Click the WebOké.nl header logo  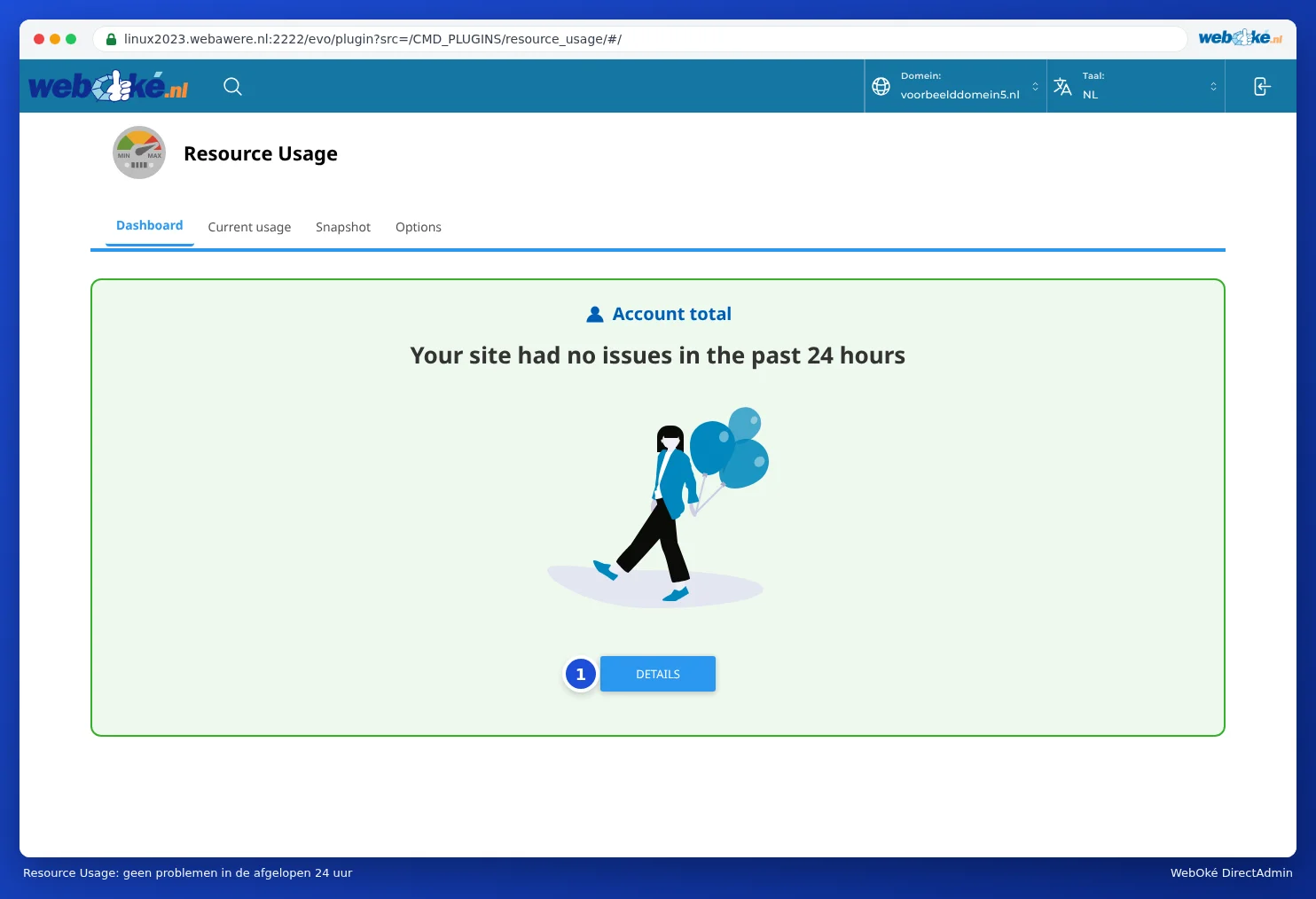[x=108, y=86]
